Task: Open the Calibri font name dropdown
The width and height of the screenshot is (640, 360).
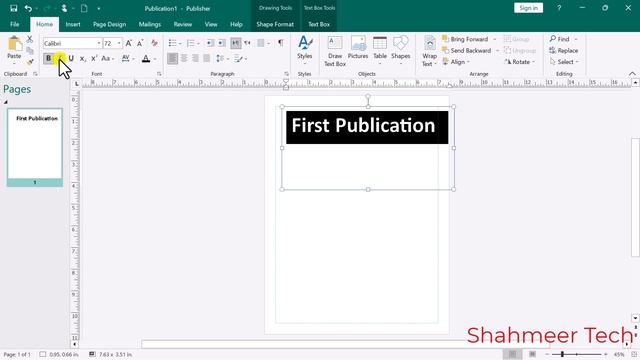Action: coord(99,43)
